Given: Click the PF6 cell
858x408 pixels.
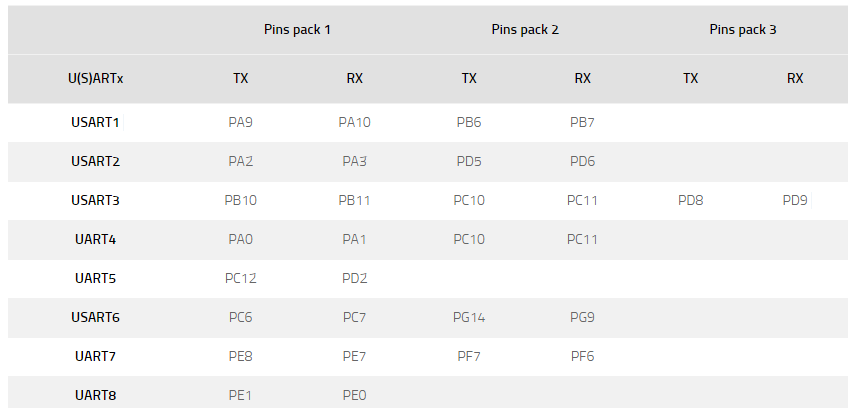Looking at the screenshot, I should pos(583,356).
